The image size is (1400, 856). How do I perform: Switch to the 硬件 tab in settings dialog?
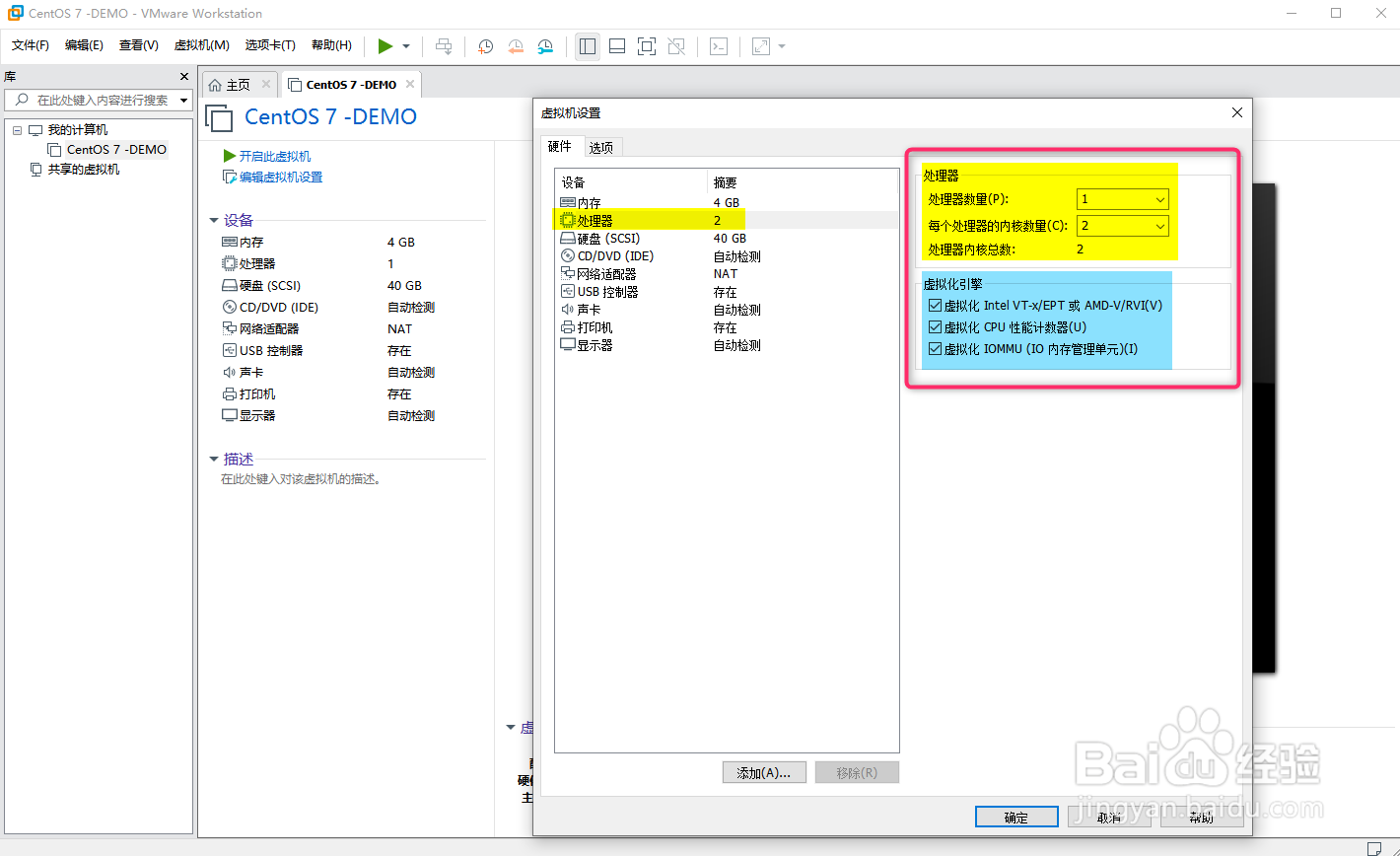click(x=559, y=146)
